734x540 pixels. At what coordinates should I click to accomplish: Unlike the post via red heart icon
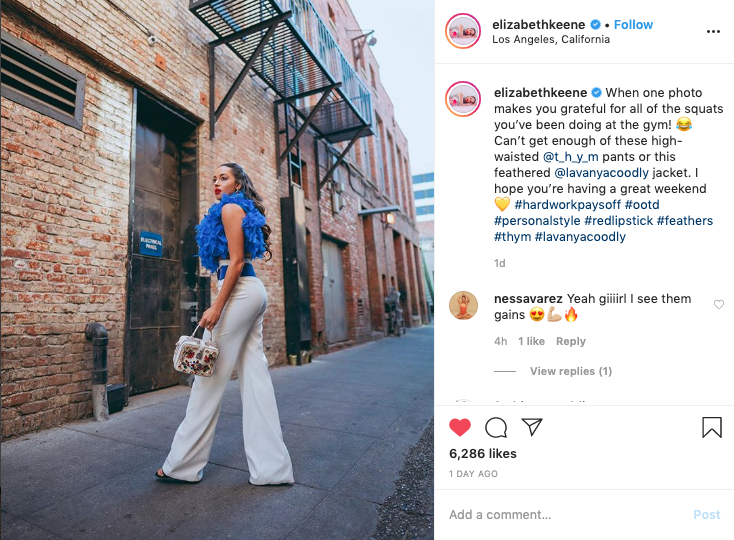pos(460,427)
